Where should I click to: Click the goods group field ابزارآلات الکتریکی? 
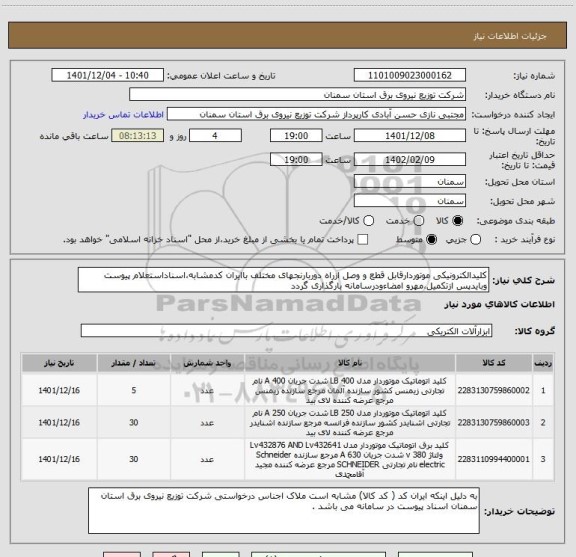[x=286, y=331]
